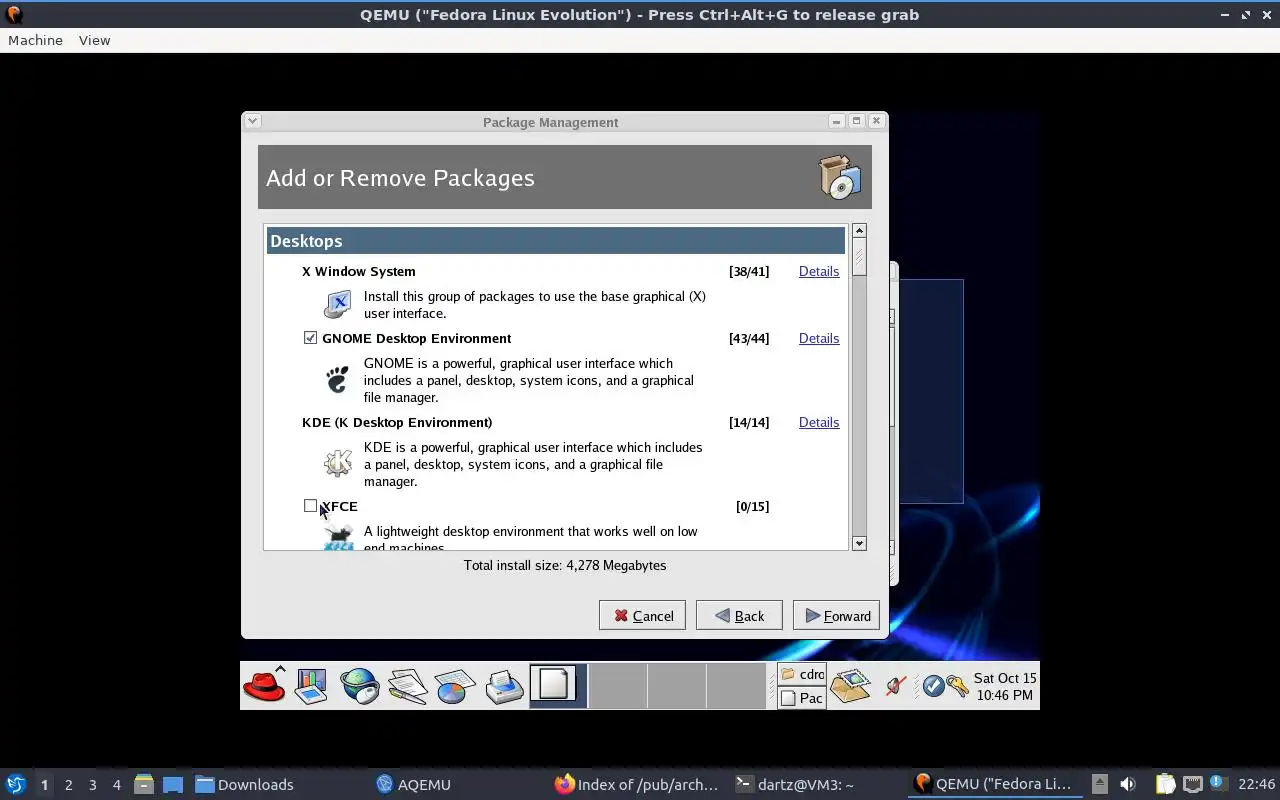Click the authentication keys tray icon
The image size is (1280, 800).
(x=957, y=686)
